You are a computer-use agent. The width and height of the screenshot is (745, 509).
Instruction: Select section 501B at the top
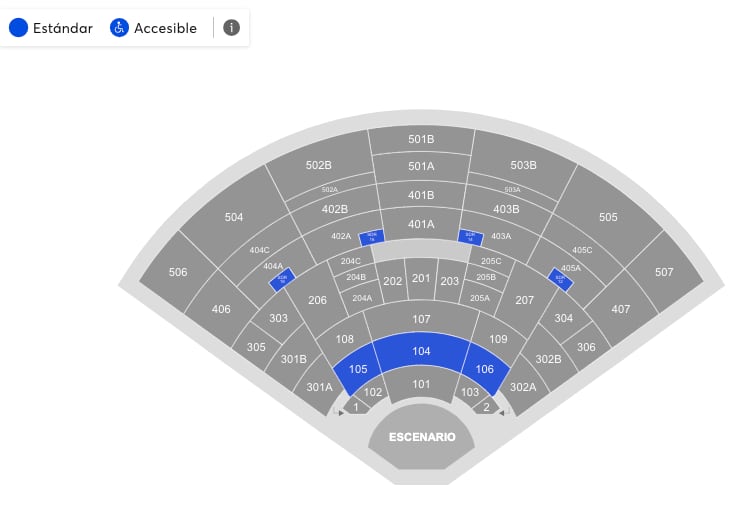coord(421,139)
